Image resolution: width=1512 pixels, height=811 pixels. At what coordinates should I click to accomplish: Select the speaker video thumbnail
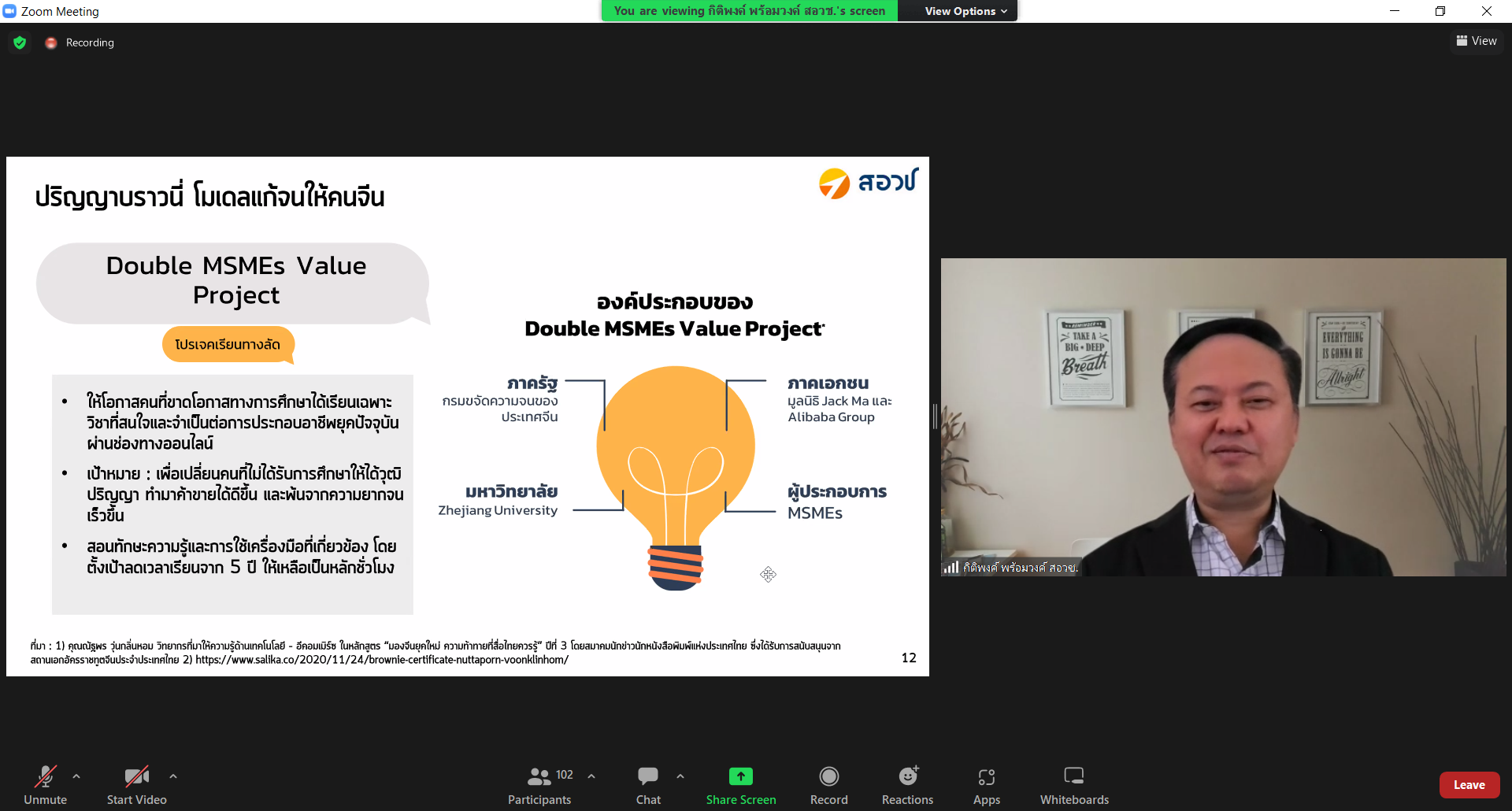[1223, 417]
